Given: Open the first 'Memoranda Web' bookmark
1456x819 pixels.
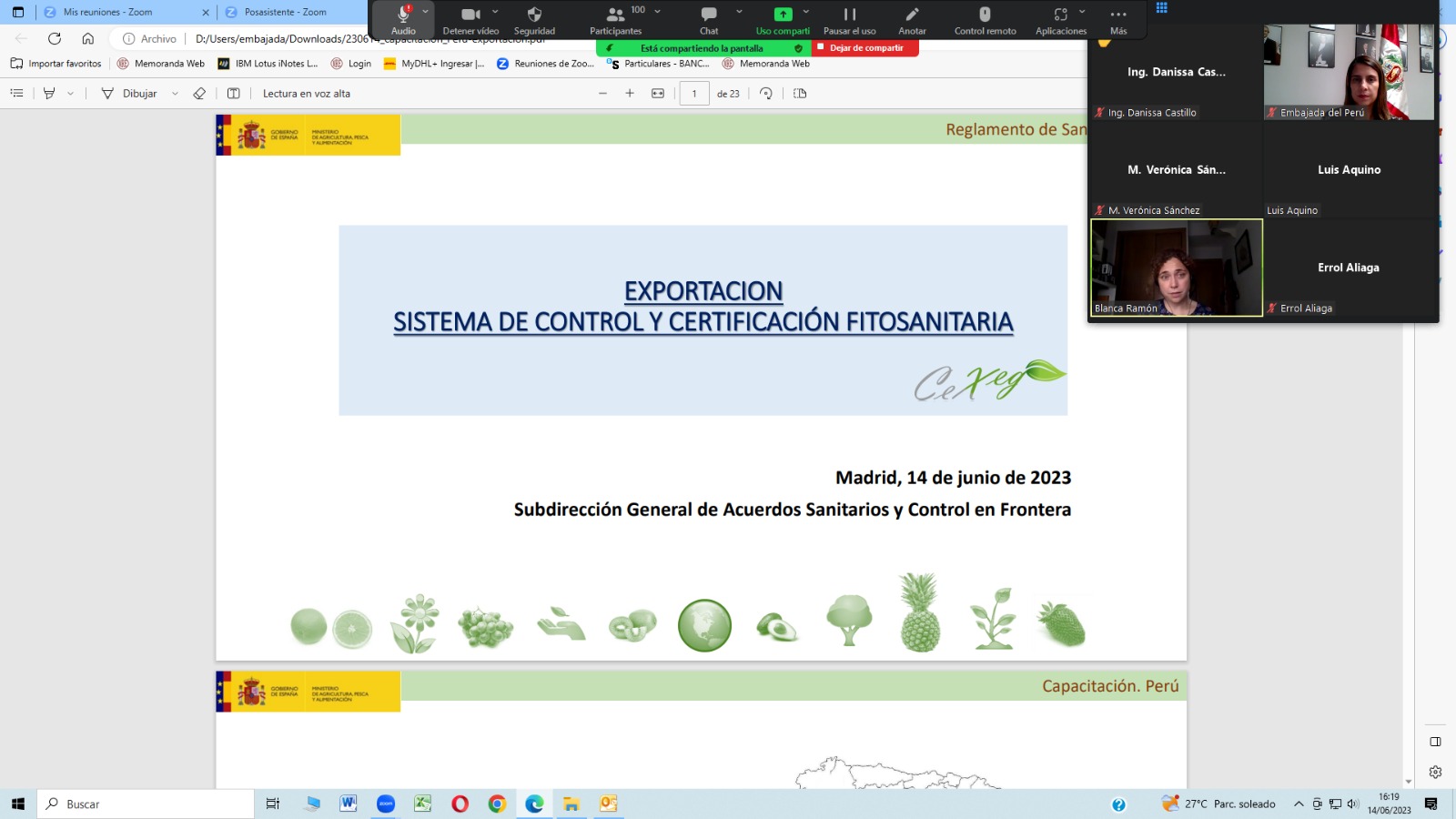Looking at the screenshot, I should 161,64.
